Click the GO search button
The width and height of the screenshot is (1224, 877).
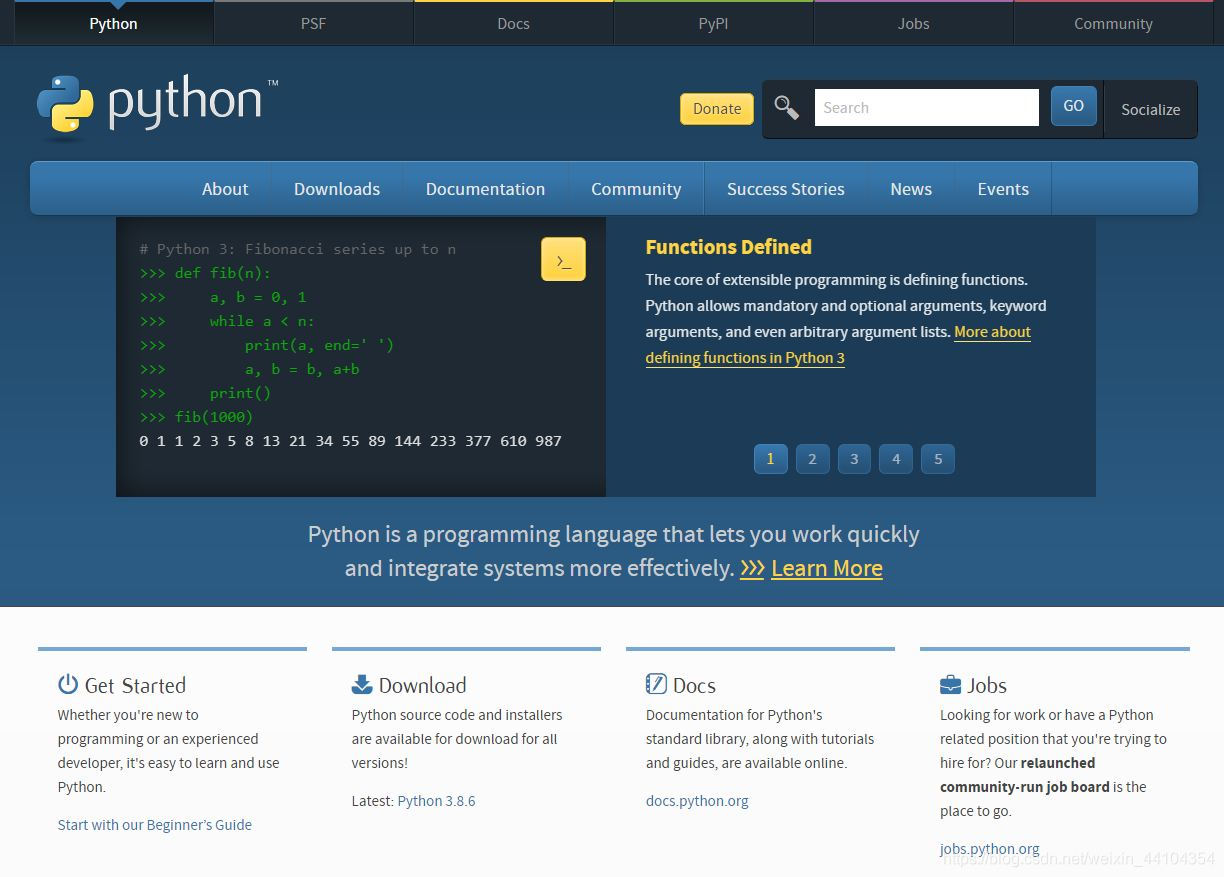1074,106
